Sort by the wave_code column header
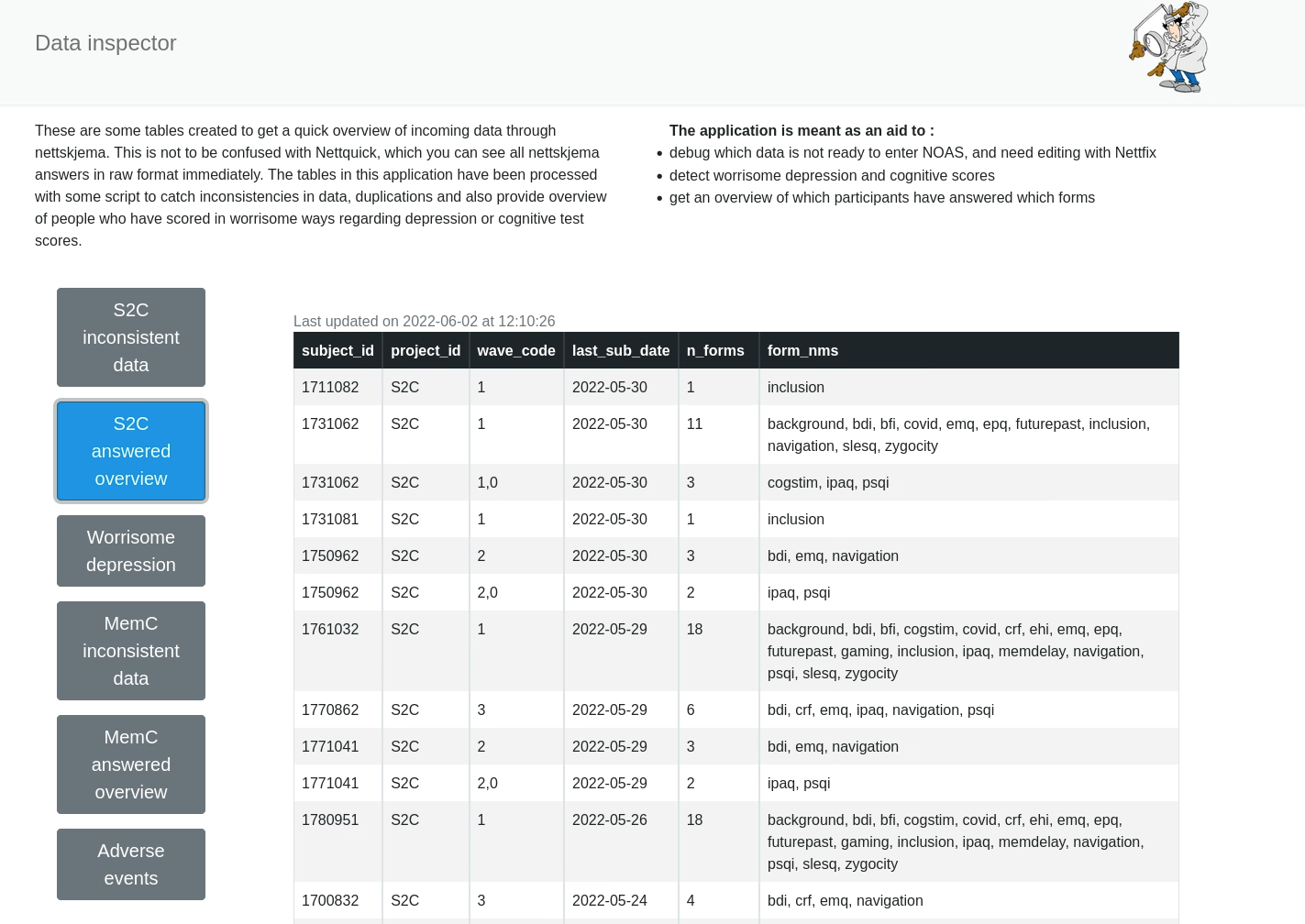1305x924 pixels. click(x=516, y=351)
